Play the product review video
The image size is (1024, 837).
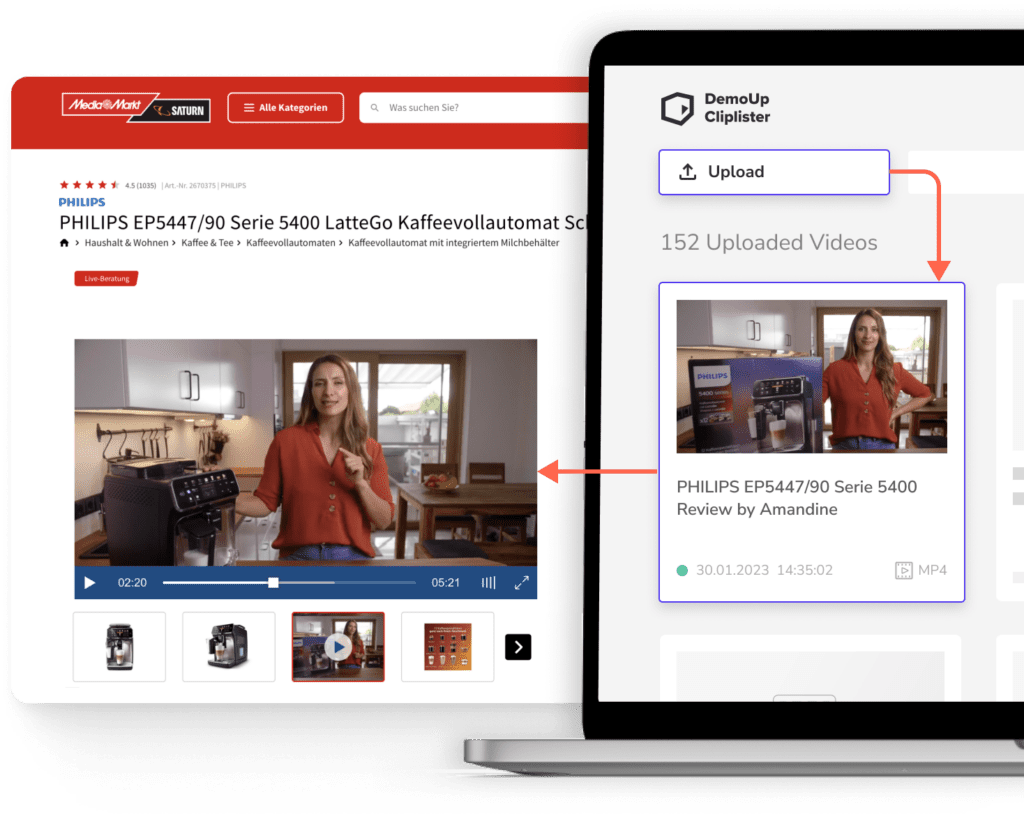pyautogui.click(x=90, y=582)
